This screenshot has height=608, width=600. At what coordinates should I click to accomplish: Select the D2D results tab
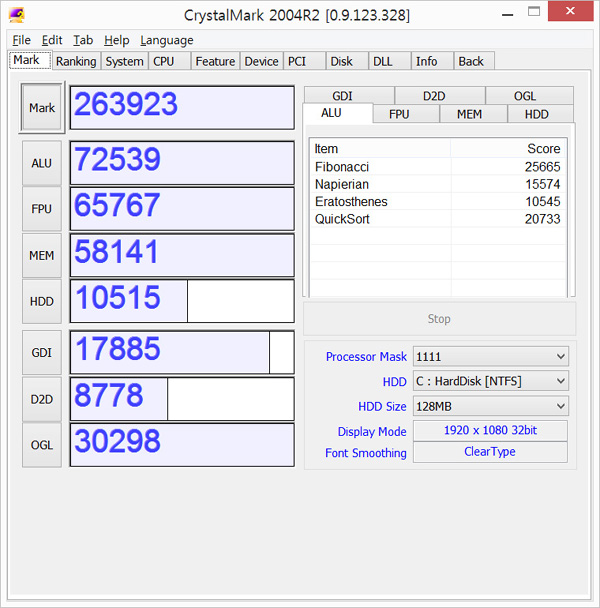click(440, 95)
